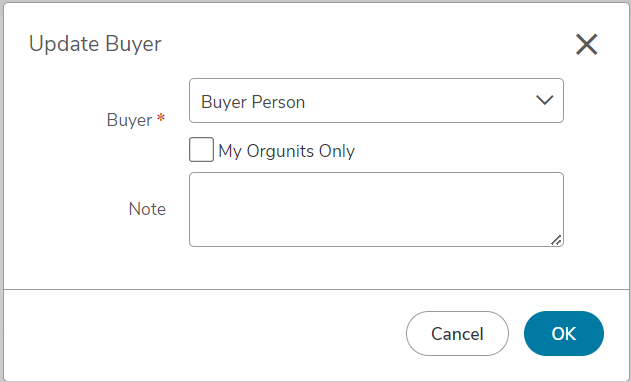Viewport: 631px width, 382px height.
Task: Click the Update Buyer dialog title
Action: click(95, 44)
